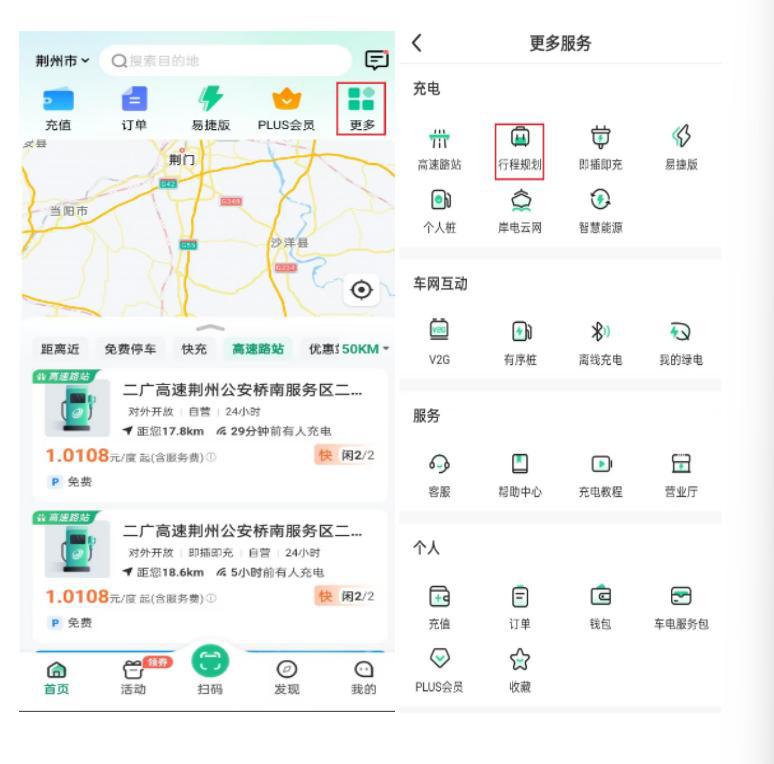
Task: Open the 钱包 wallet icon
Action: (x=602, y=603)
